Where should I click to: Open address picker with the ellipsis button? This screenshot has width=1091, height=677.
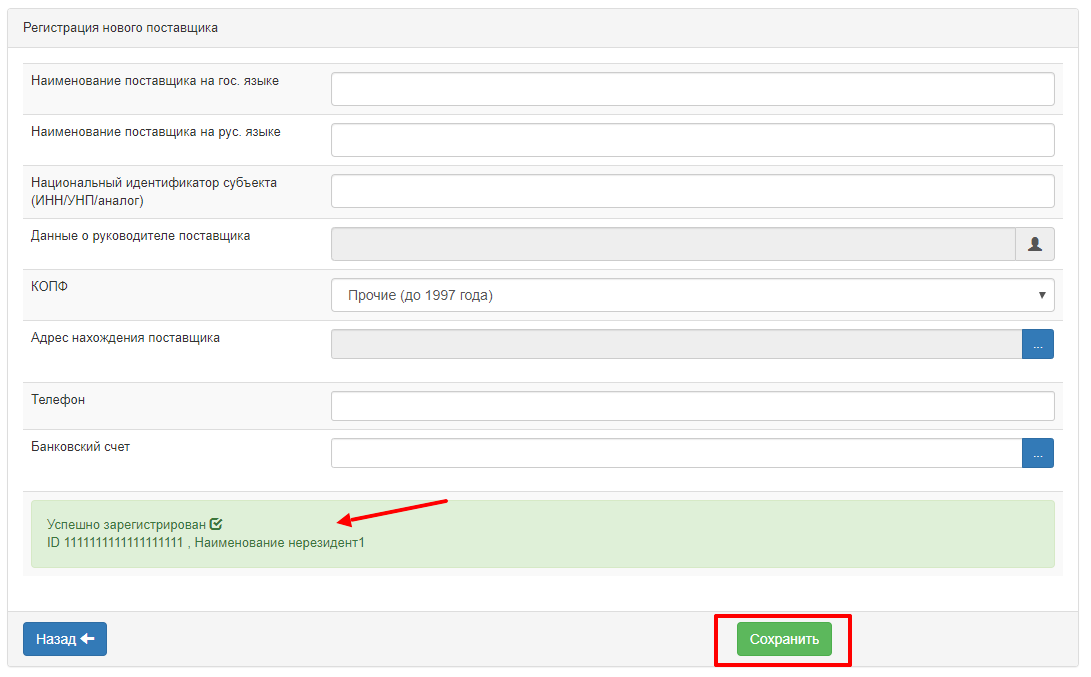[x=1037, y=344]
